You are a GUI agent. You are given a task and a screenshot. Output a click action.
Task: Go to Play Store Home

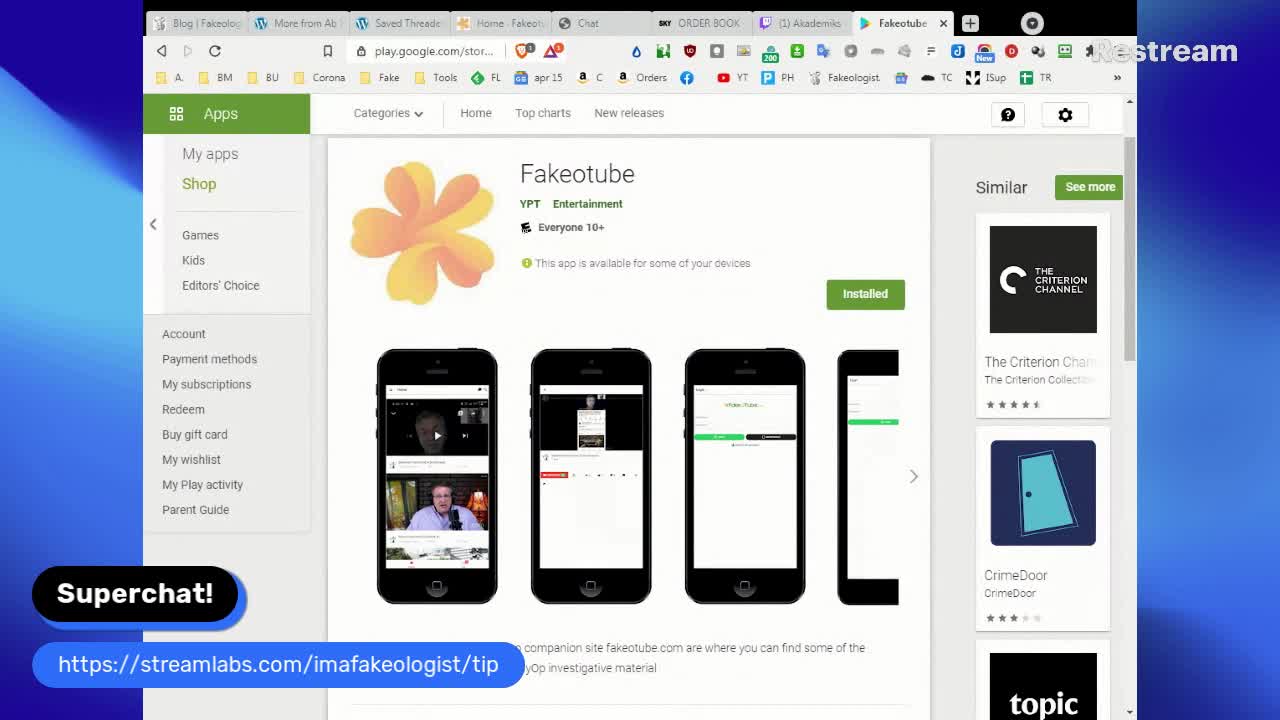point(476,113)
